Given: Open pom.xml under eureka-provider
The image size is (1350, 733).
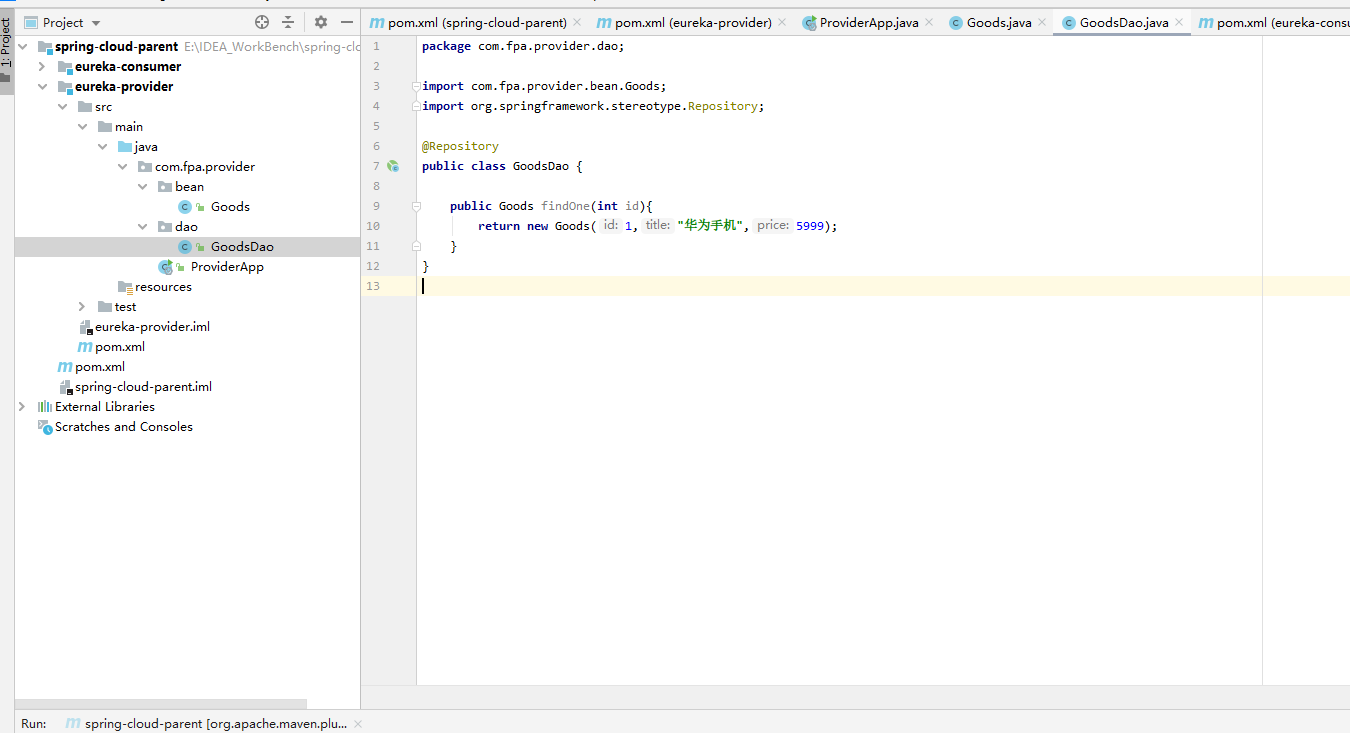Looking at the screenshot, I should pyautogui.click(x=120, y=347).
